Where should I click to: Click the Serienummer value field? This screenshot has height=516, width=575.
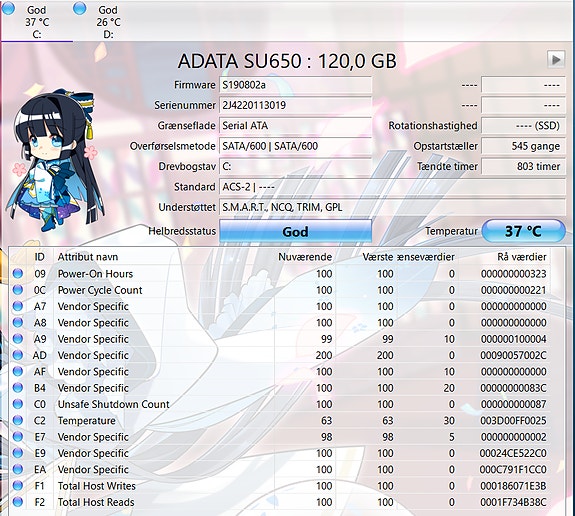[295, 105]
